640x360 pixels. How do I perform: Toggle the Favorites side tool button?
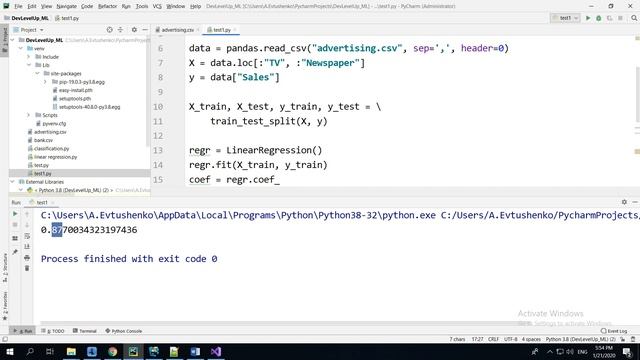(x=4, y=307)
